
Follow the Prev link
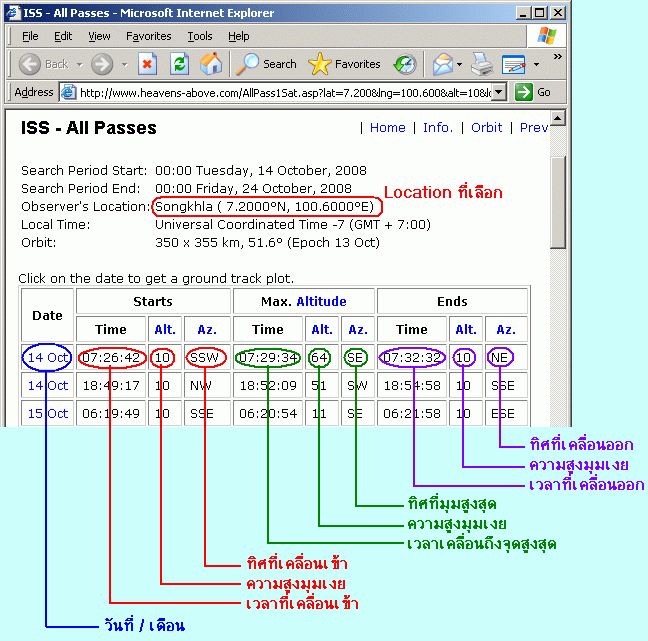(534, 128)
